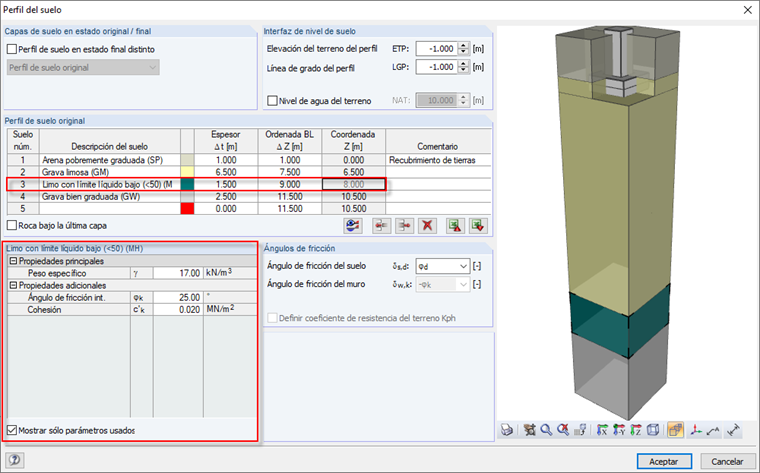
Task: Click the red left-arrow row button
Action: [x=382, y=226]
